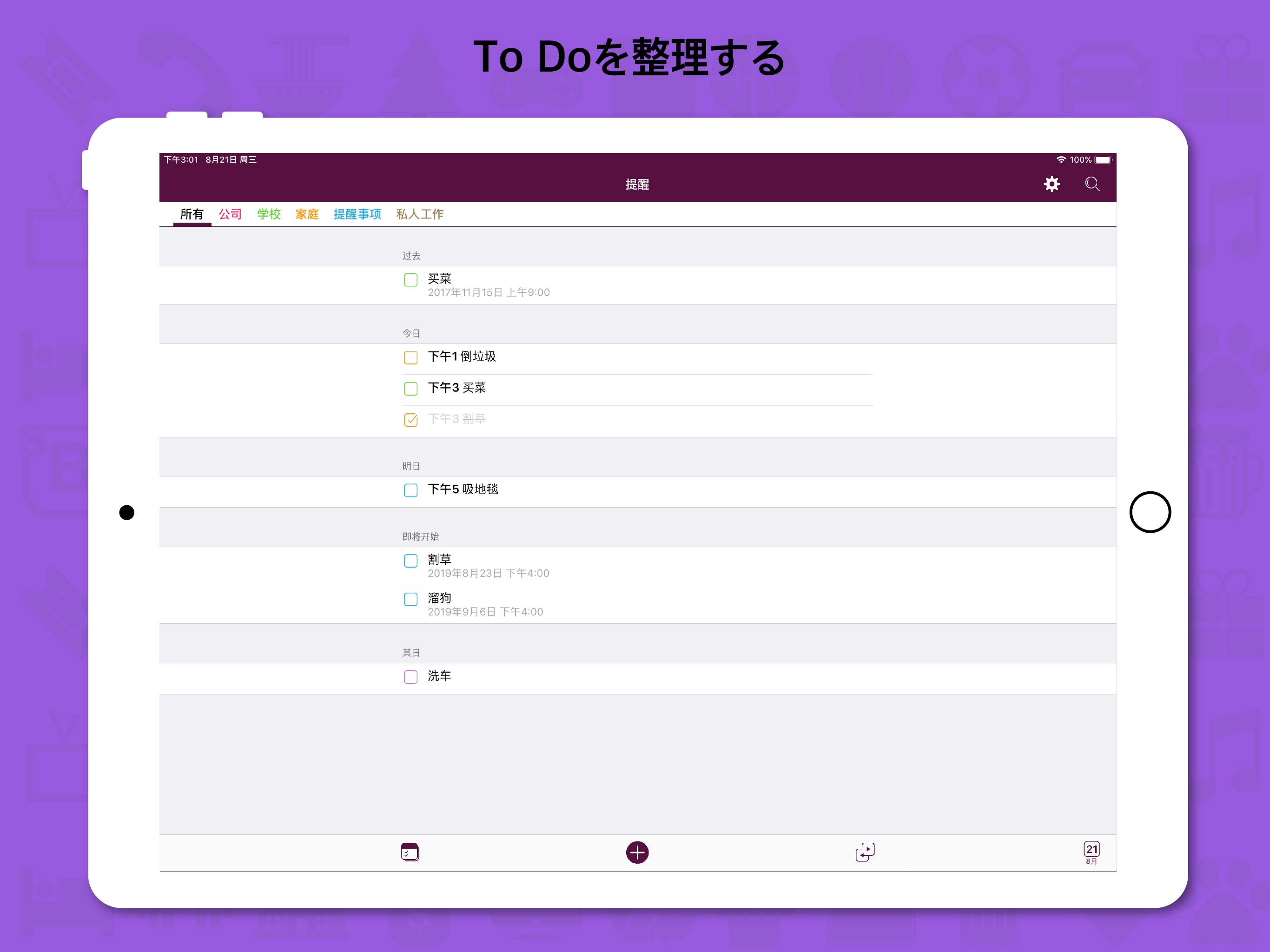
Task: Mark the 倒垃圾 reminder as complete
Action: [410, 357]
